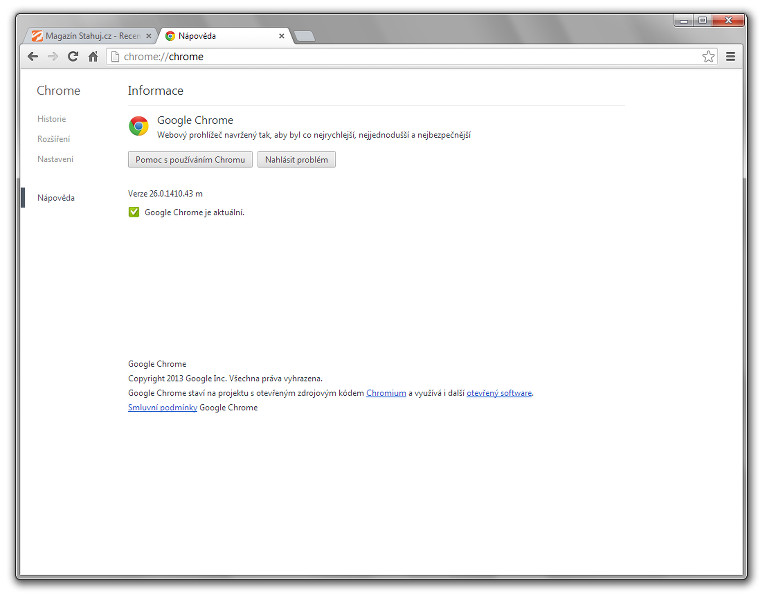Select the Nápověda tab

click(225, 36)
